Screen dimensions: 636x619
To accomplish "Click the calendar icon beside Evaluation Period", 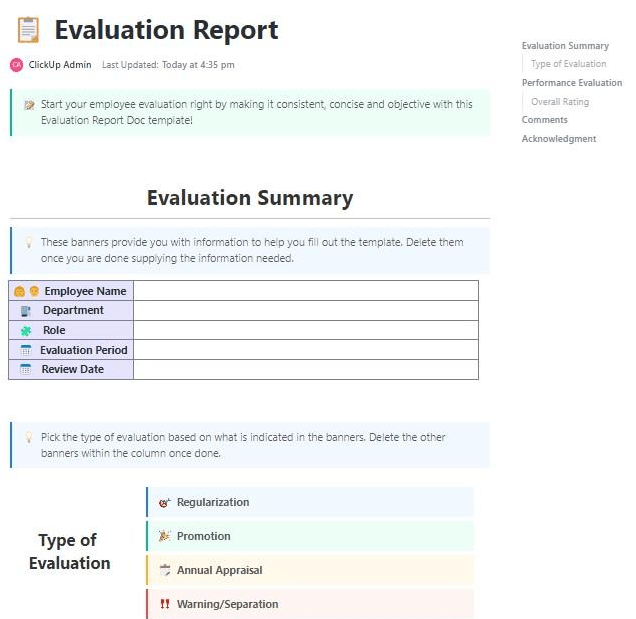I will [26, 350].
